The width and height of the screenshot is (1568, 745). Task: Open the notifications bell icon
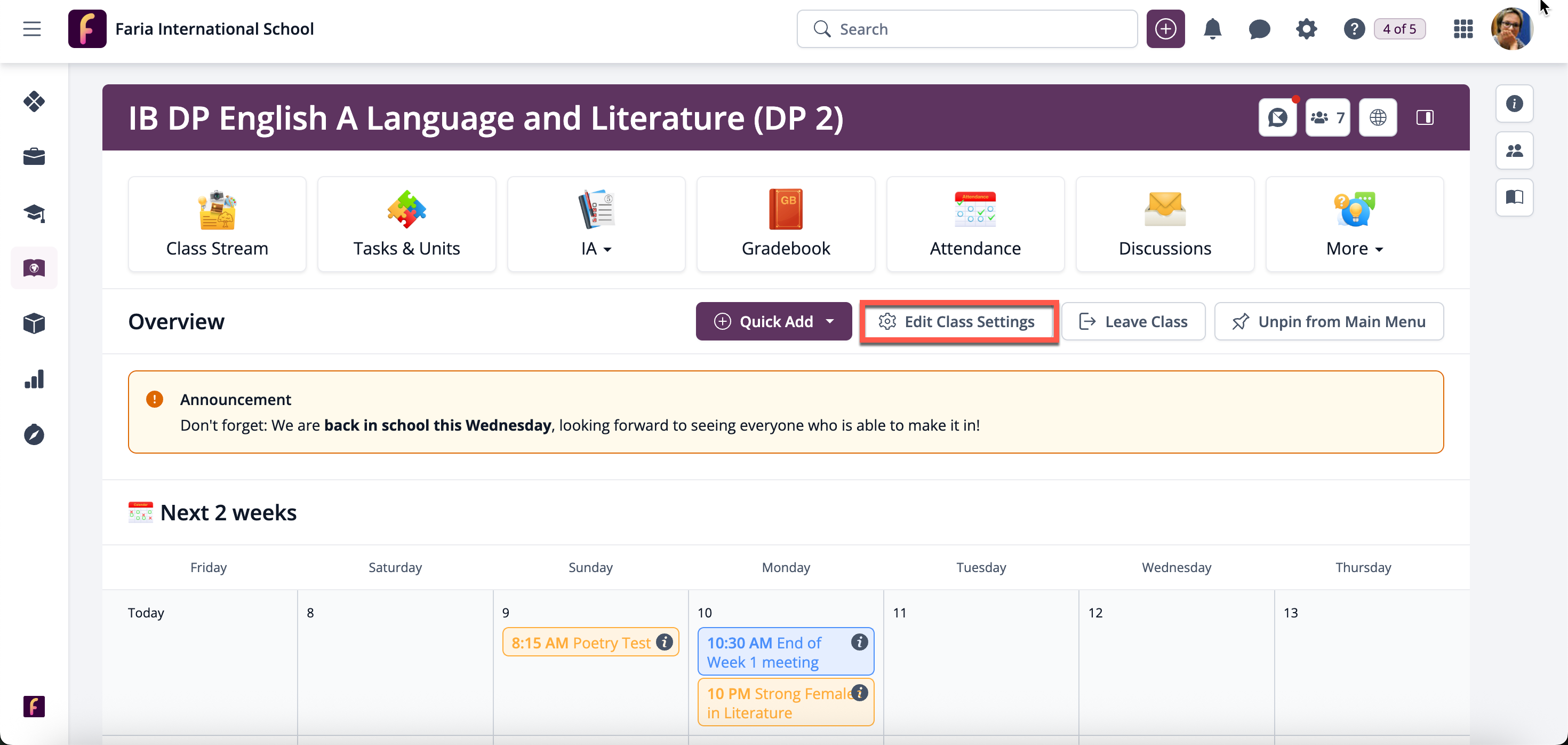(x=1212, y=29)
